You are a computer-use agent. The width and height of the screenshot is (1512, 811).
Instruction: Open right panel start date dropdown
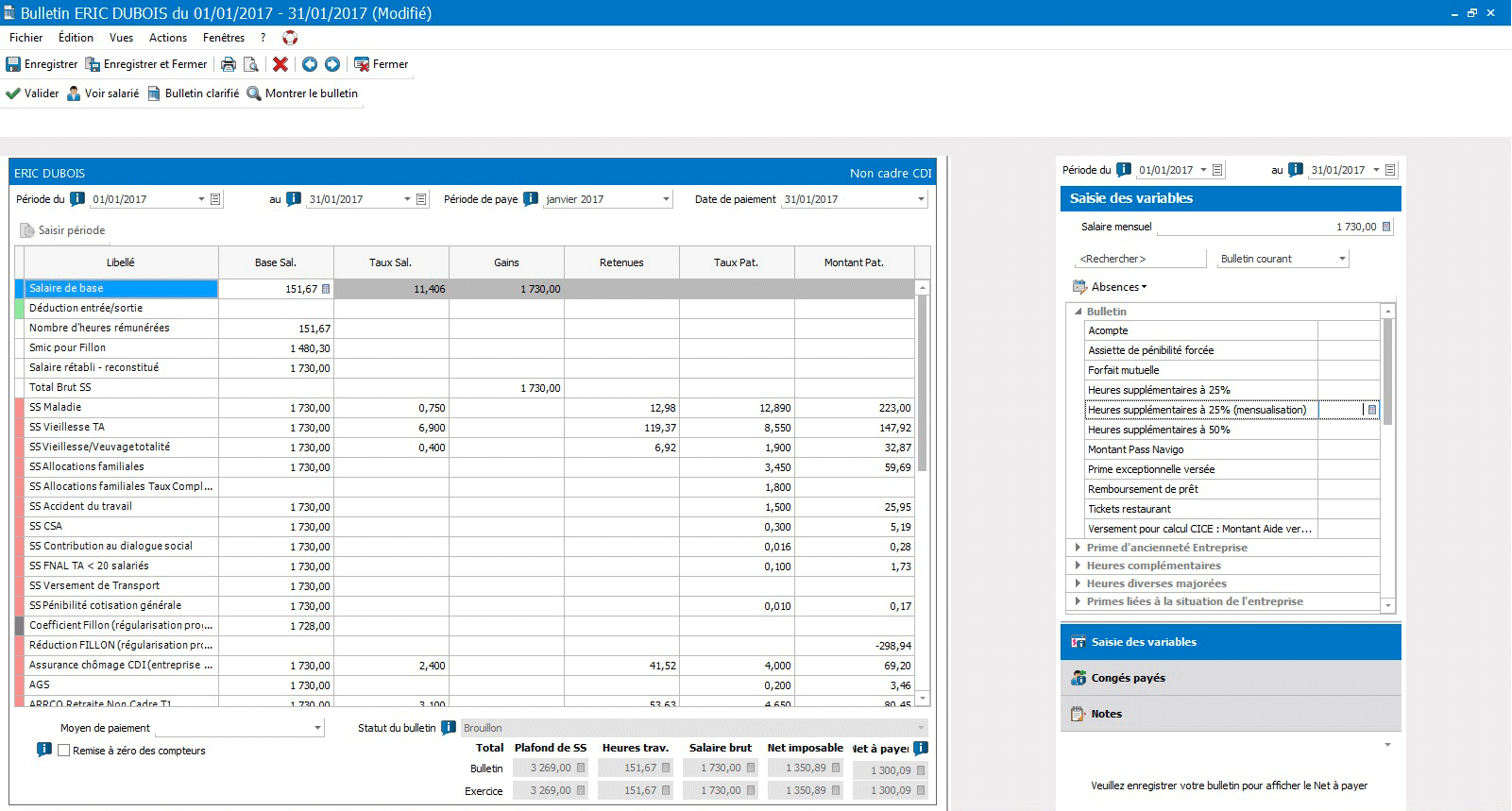(1203, 170)
